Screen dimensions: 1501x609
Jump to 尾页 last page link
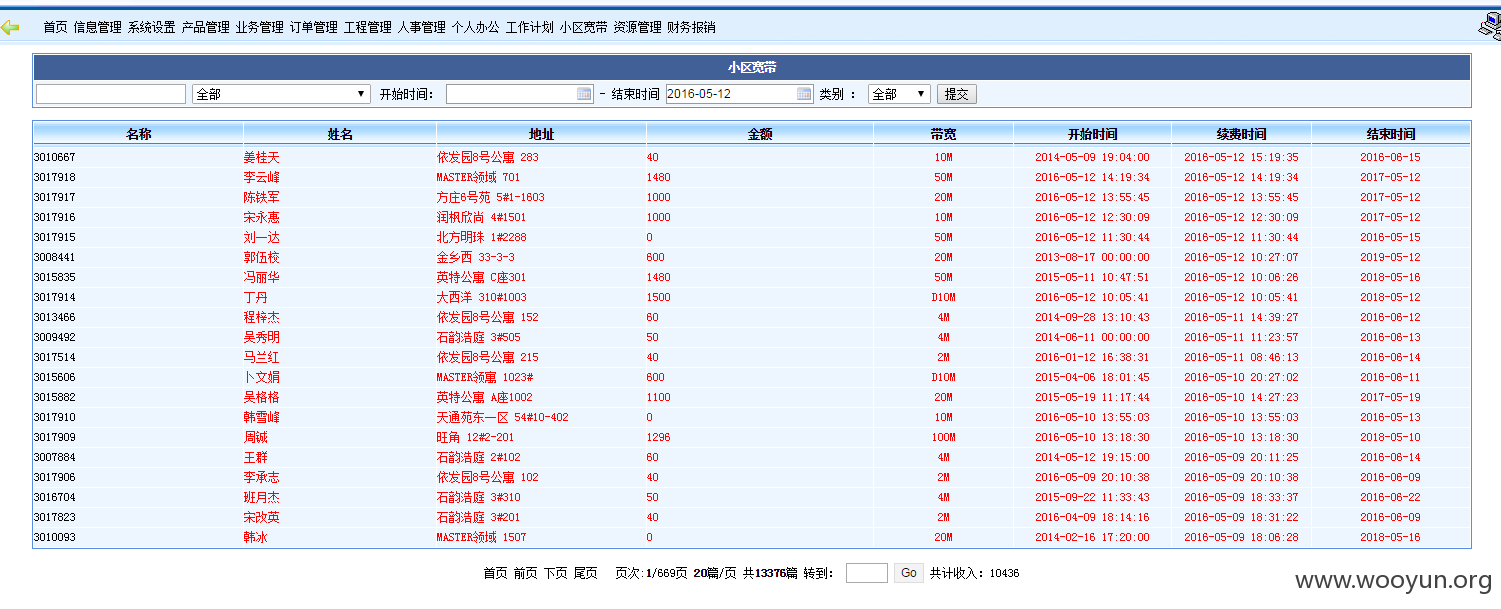[585, 573]
